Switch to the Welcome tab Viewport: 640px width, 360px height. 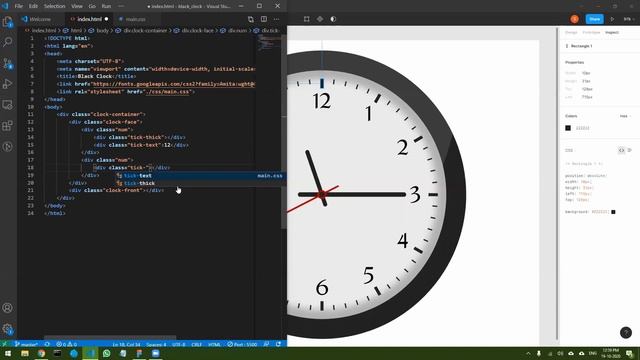tap(40, 19)
